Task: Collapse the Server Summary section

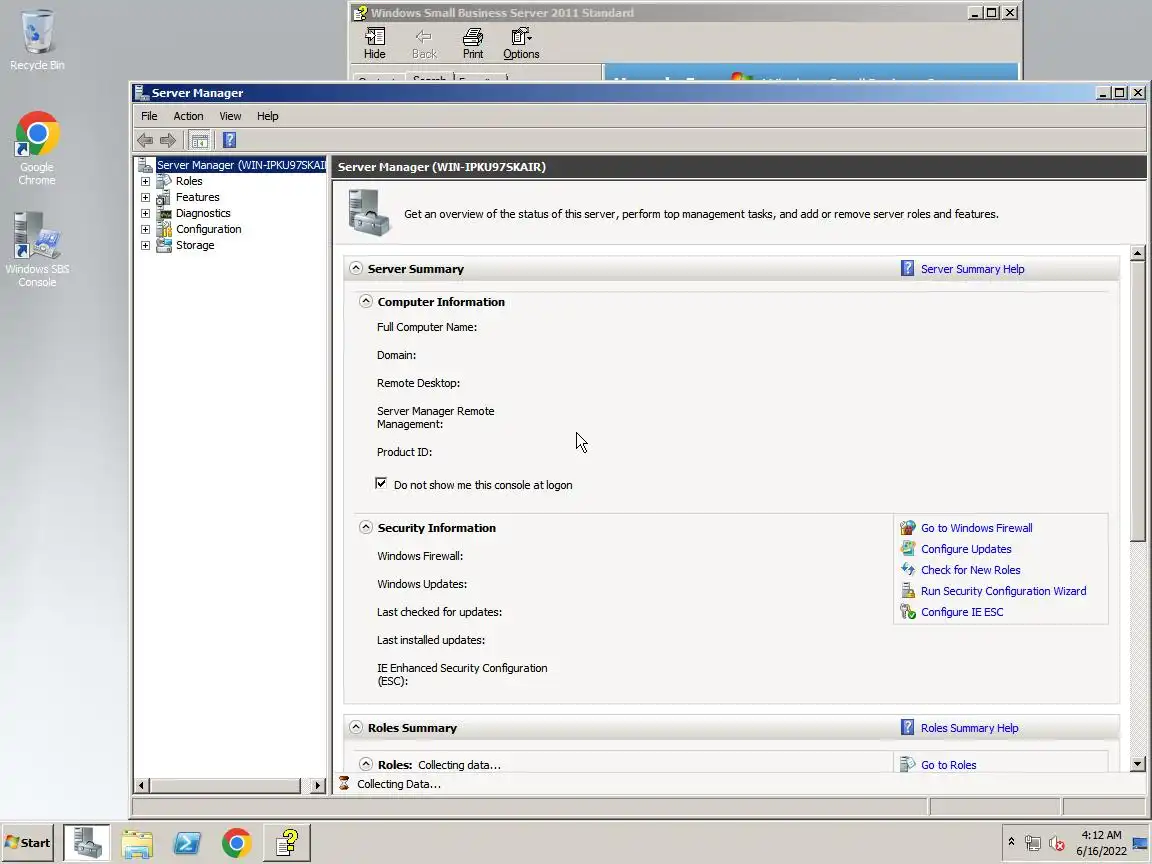Action: [356, 268]
